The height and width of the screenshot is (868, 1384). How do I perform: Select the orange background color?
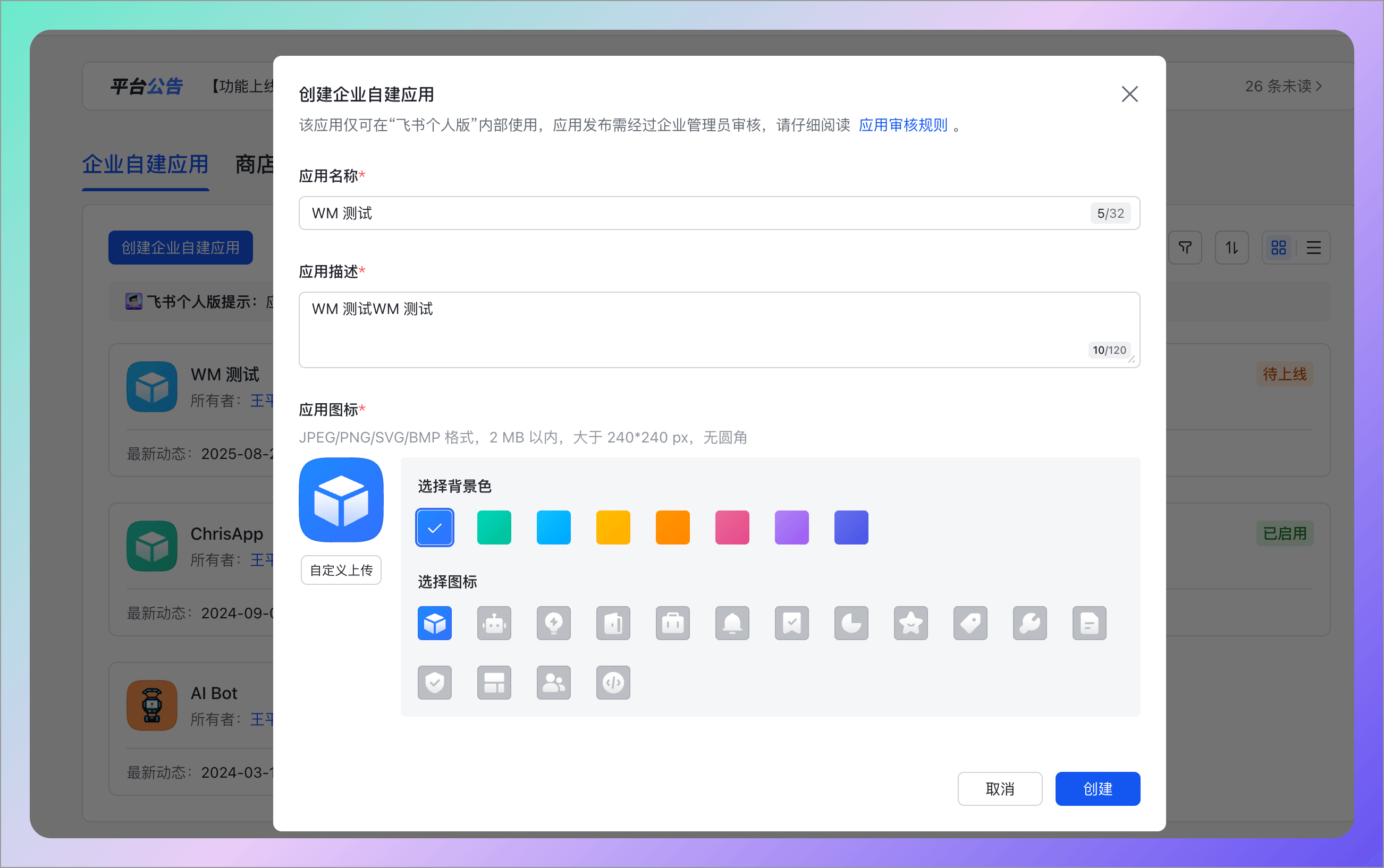(672, 527)
